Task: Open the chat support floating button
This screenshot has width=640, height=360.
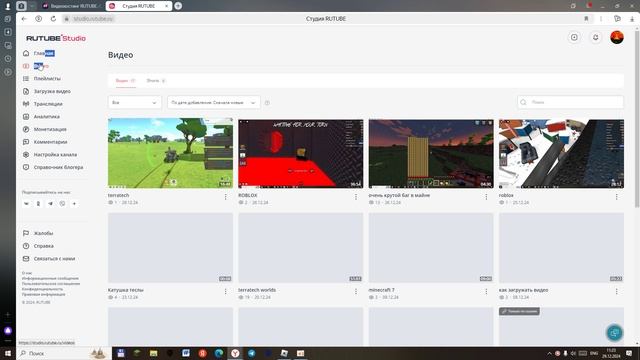Action: pyautogui.click(x=614, y=333)
